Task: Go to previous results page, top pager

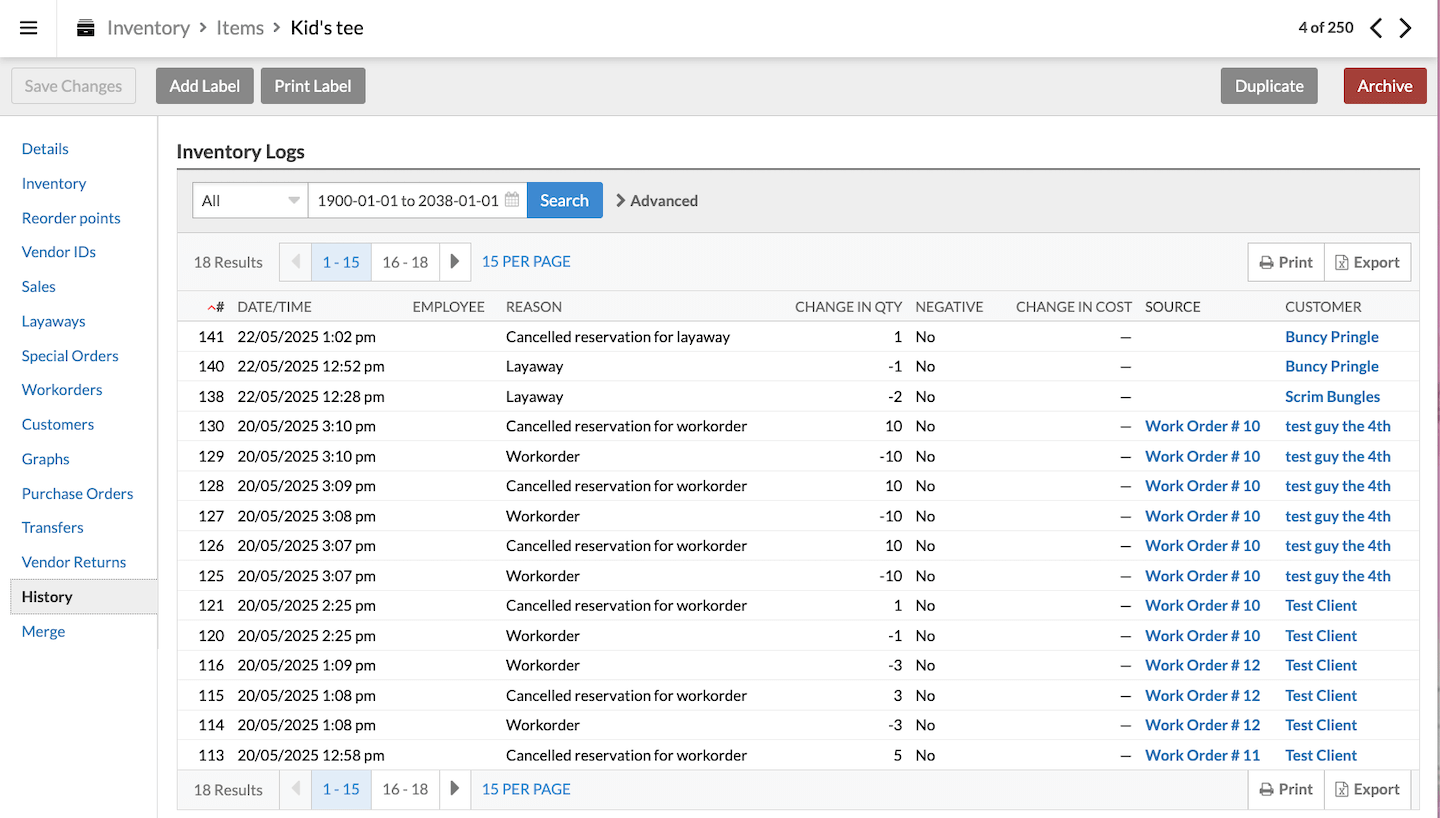Action: pyautogui.click(x=296, y=262)
